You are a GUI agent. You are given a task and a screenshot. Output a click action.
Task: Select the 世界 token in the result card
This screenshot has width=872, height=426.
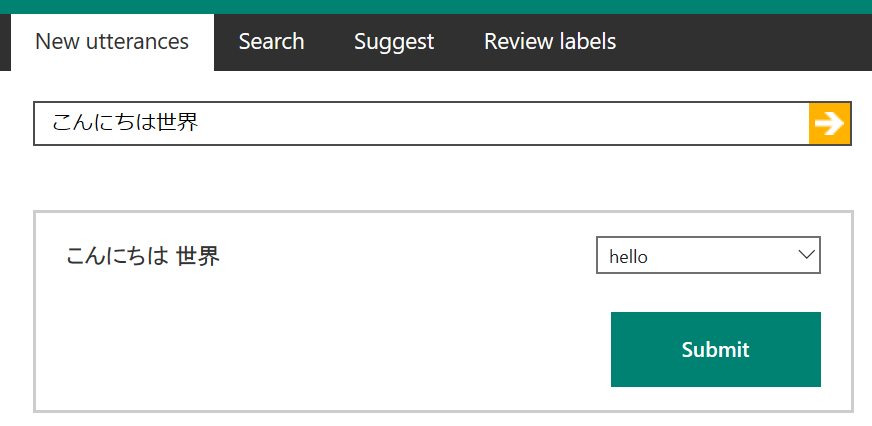pos(198,256)
